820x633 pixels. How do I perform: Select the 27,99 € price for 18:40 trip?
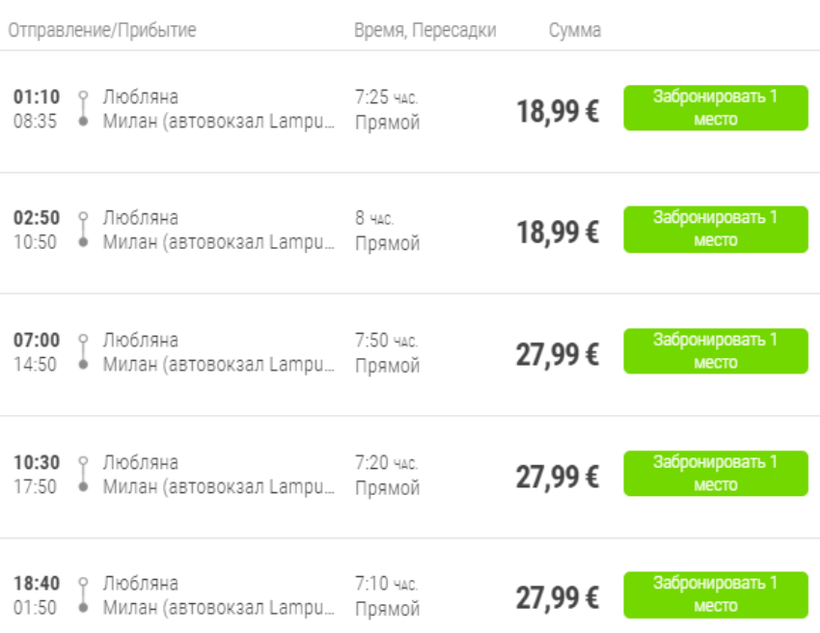point(557,598)
